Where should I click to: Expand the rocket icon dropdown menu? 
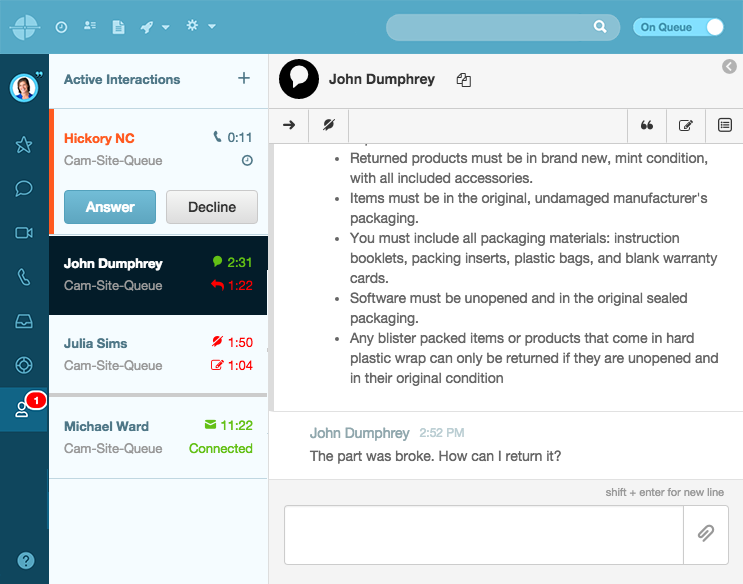[154, 27]
